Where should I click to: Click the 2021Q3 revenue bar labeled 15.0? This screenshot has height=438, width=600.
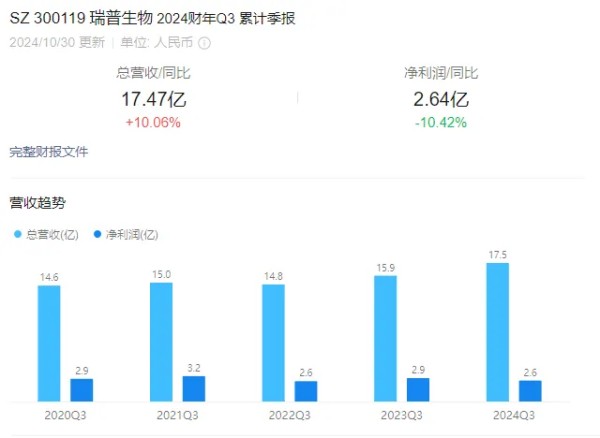[161, 342]
